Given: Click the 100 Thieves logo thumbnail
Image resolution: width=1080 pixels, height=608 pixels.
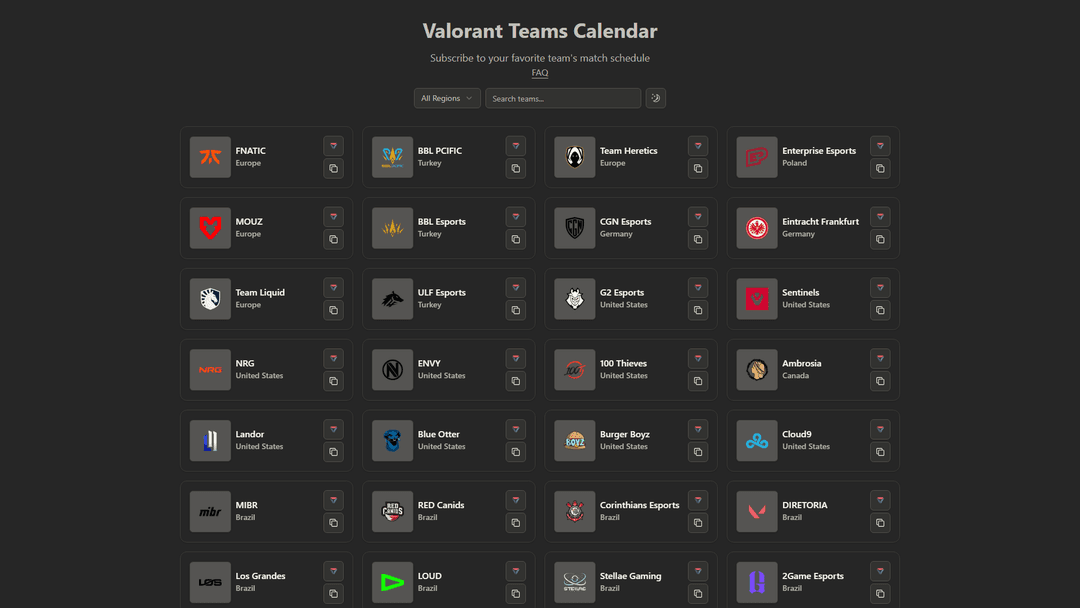Looking at the screenshot, I should (574, 369).
